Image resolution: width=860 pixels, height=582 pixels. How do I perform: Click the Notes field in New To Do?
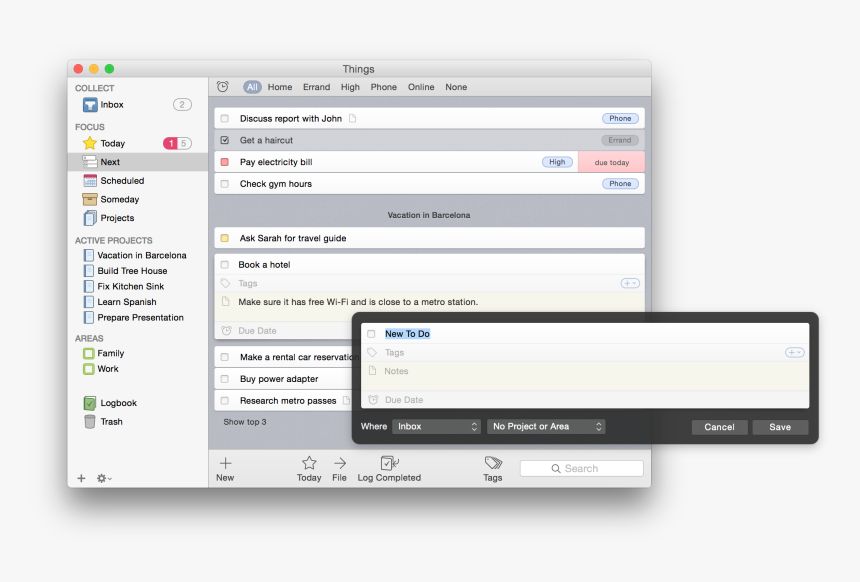[585, 376]
